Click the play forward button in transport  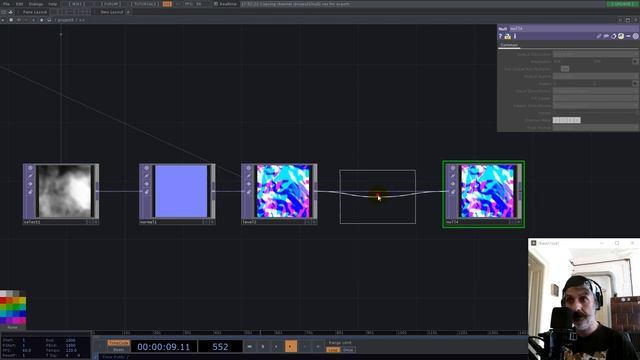[x=291, y=347]
